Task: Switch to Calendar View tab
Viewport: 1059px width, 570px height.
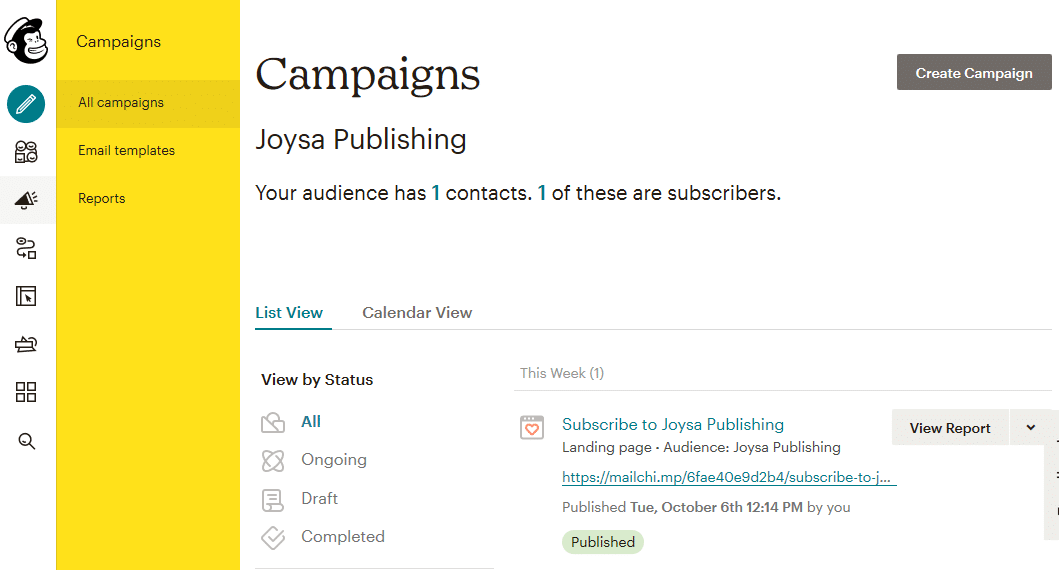Action: tap(417, 313)
